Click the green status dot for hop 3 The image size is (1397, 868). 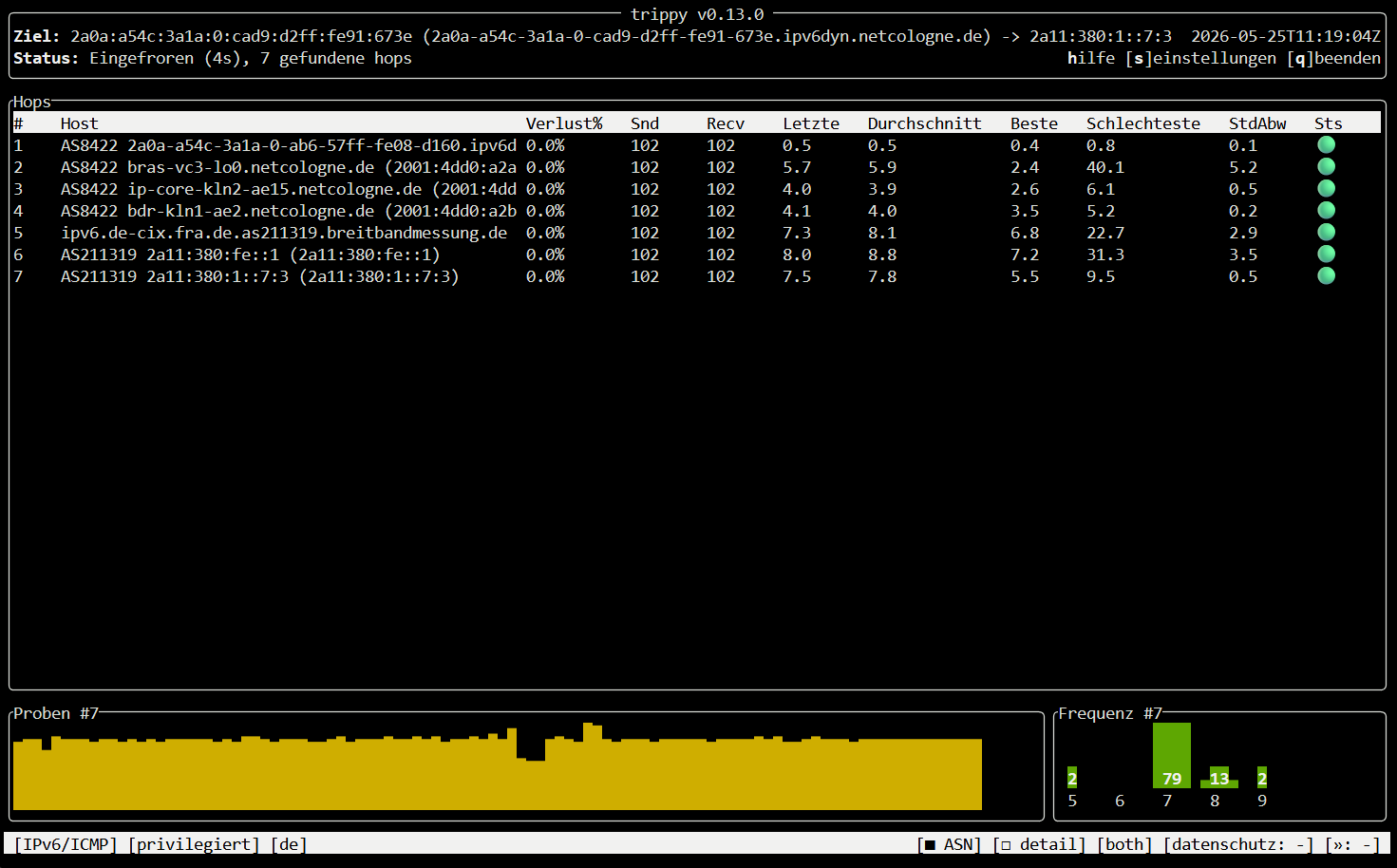click(1327, 188)
